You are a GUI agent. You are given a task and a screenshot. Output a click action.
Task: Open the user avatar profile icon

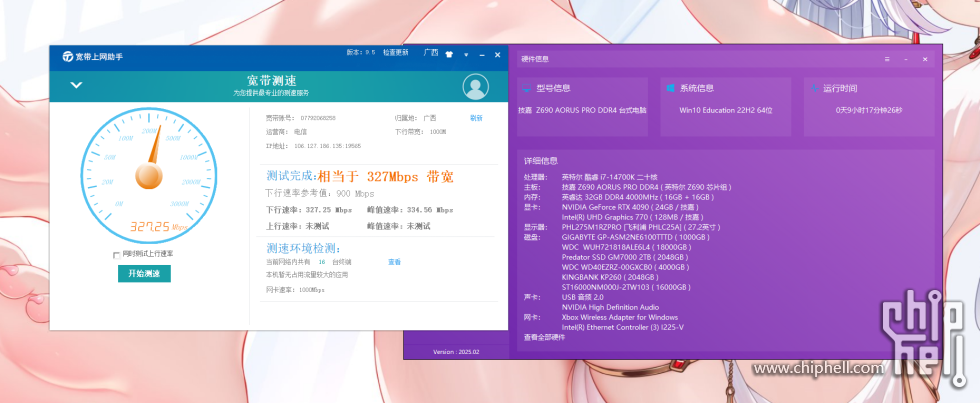pyautogui.click(x=476, y=86)
